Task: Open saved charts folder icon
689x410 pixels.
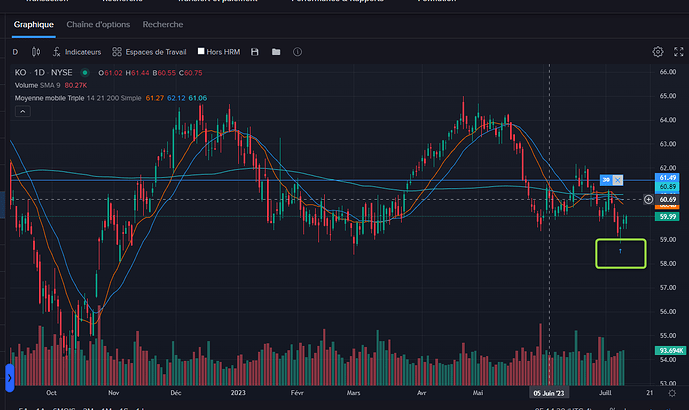Action: pyautogui.click(x=276, y=51)
